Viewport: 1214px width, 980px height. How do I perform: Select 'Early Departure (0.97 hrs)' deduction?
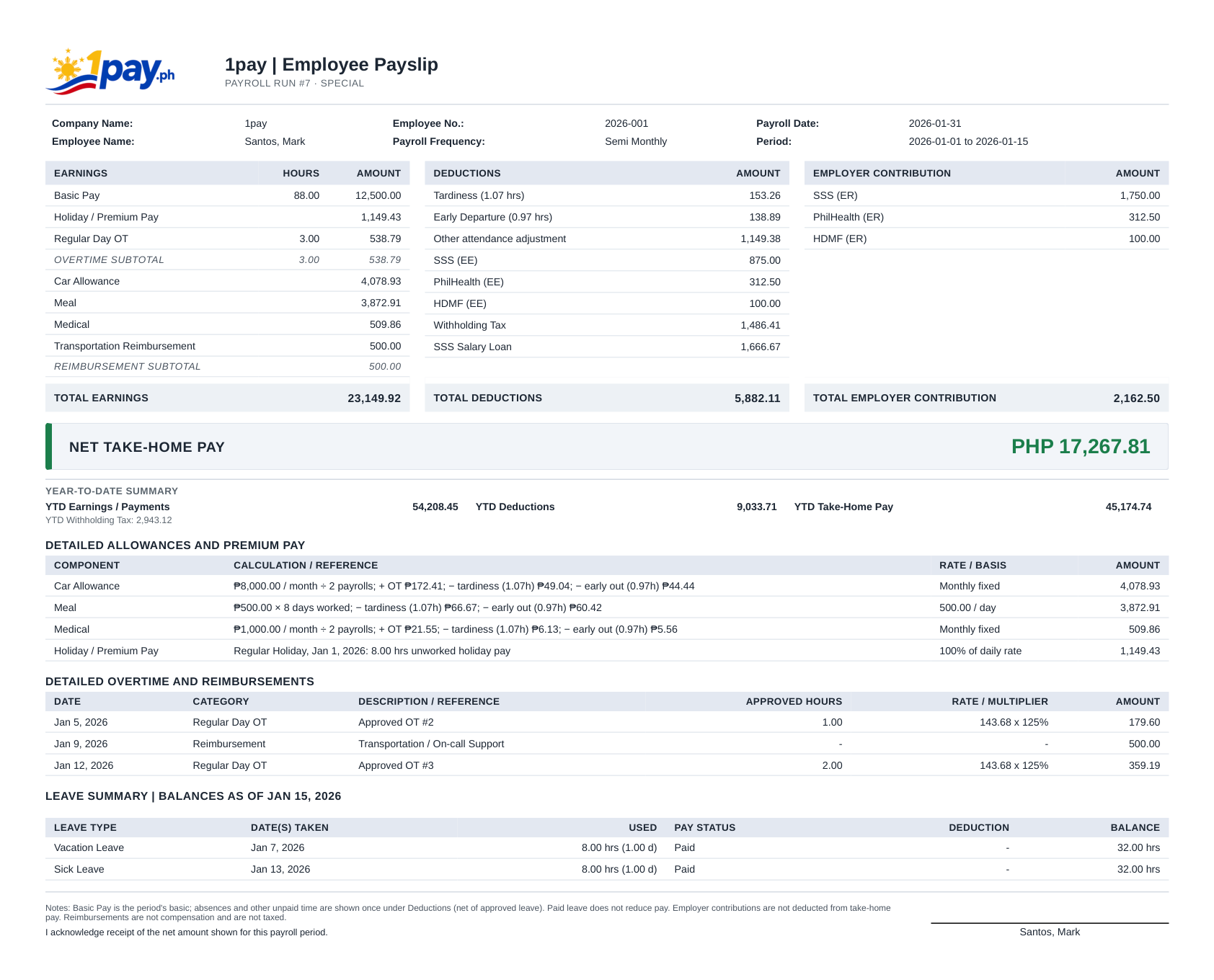click(492, 217)
